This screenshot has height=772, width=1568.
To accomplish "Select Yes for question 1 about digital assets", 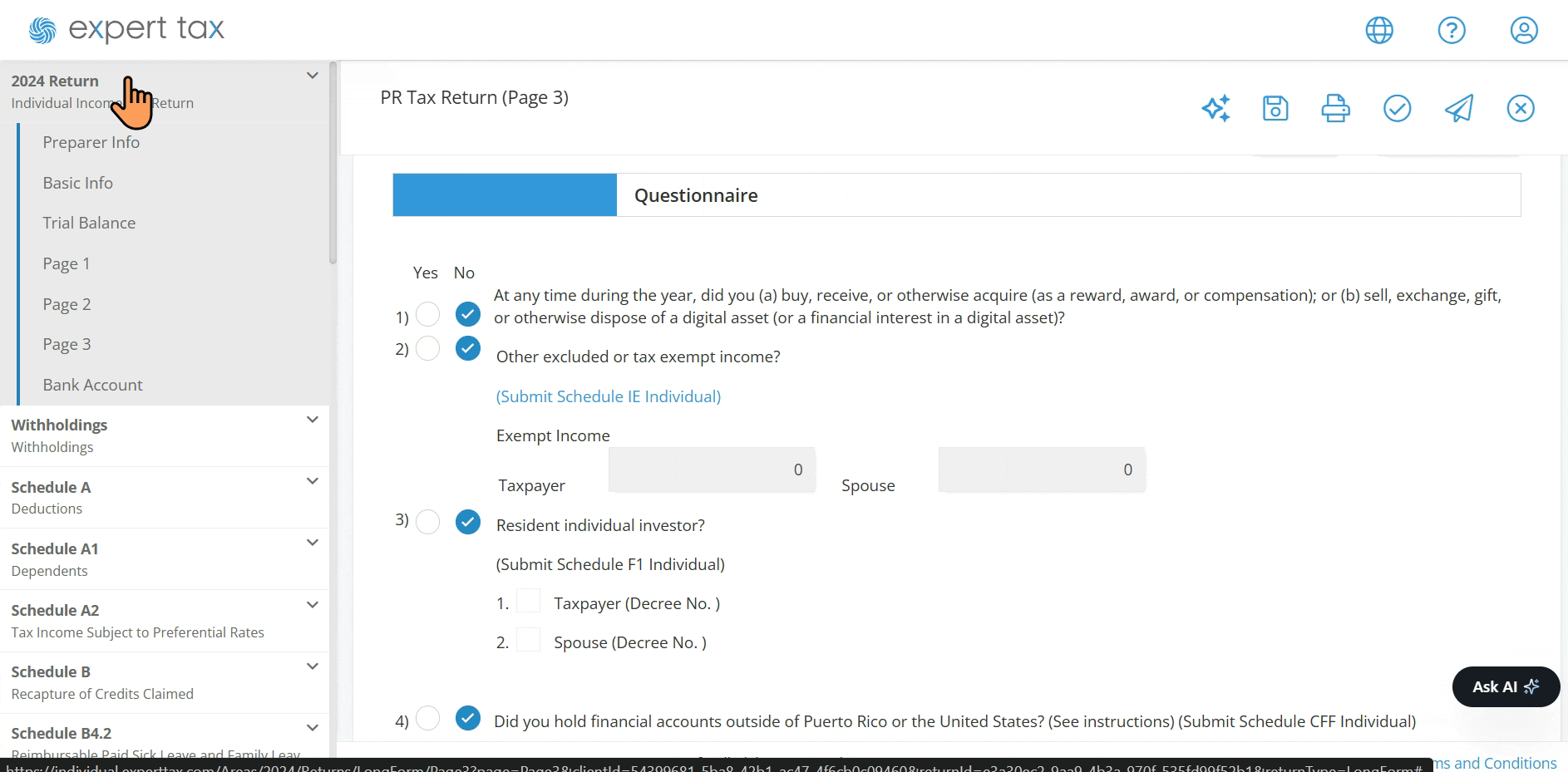I will (x=427, y=314).
